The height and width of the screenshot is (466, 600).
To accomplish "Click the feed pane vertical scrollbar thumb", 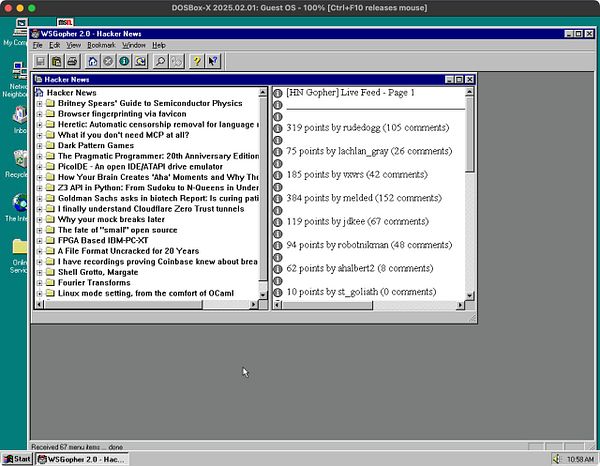I will [470, 134].
